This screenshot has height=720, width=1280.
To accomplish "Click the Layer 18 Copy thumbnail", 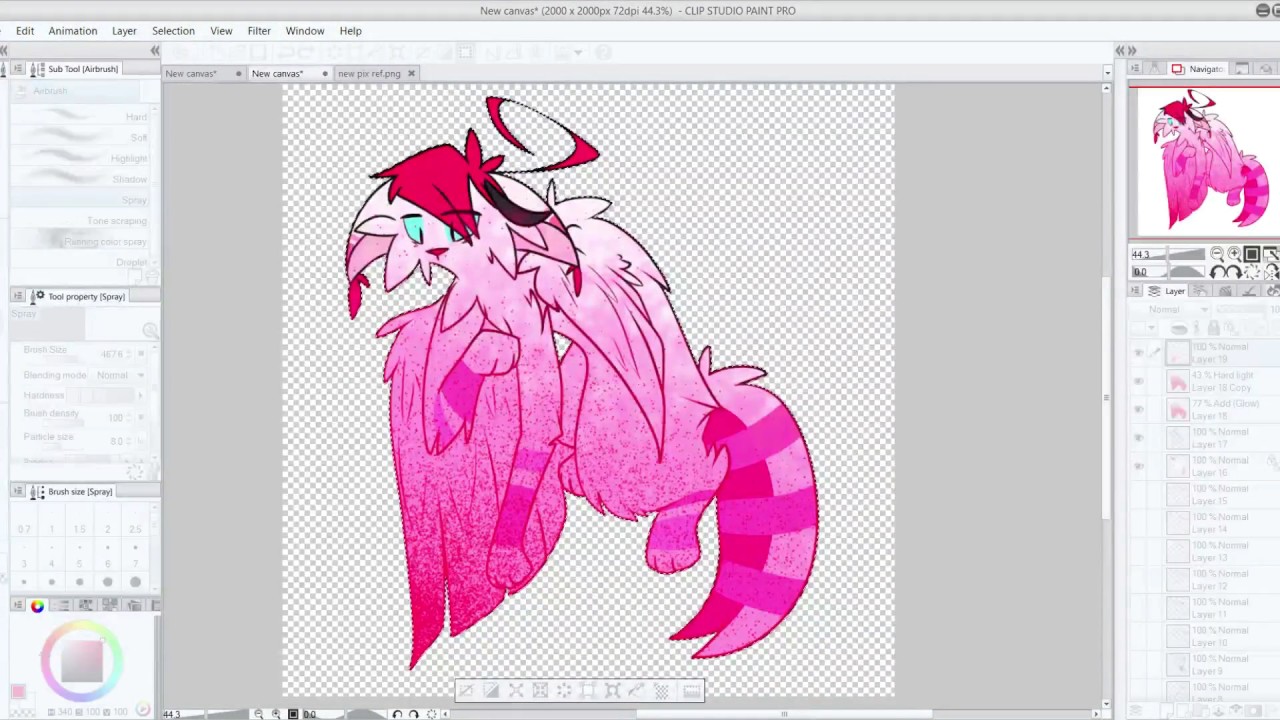I will tap(1178, 382).
